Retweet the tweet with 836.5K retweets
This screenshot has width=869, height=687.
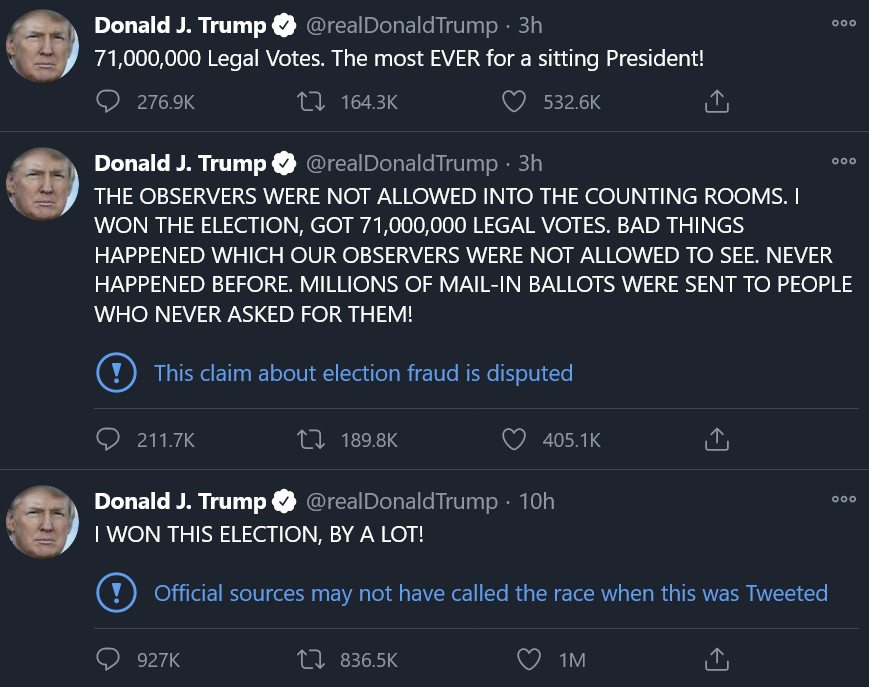click(x=311, y=659)
